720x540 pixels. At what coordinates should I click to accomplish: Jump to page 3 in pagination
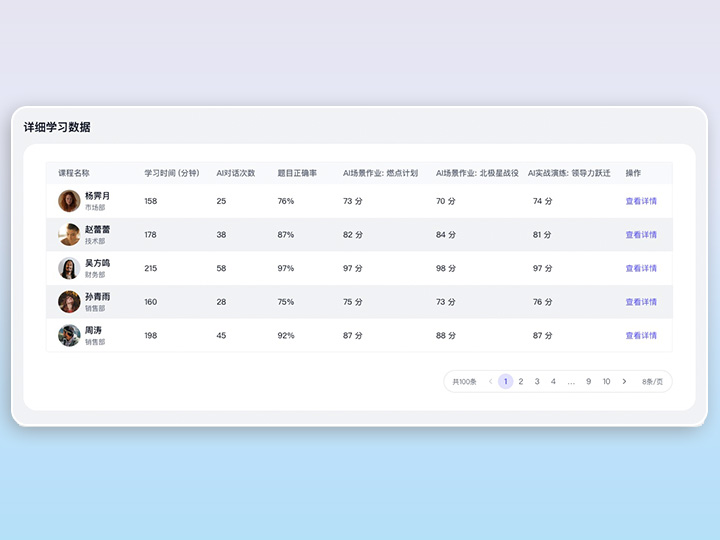tap(537, 381)
